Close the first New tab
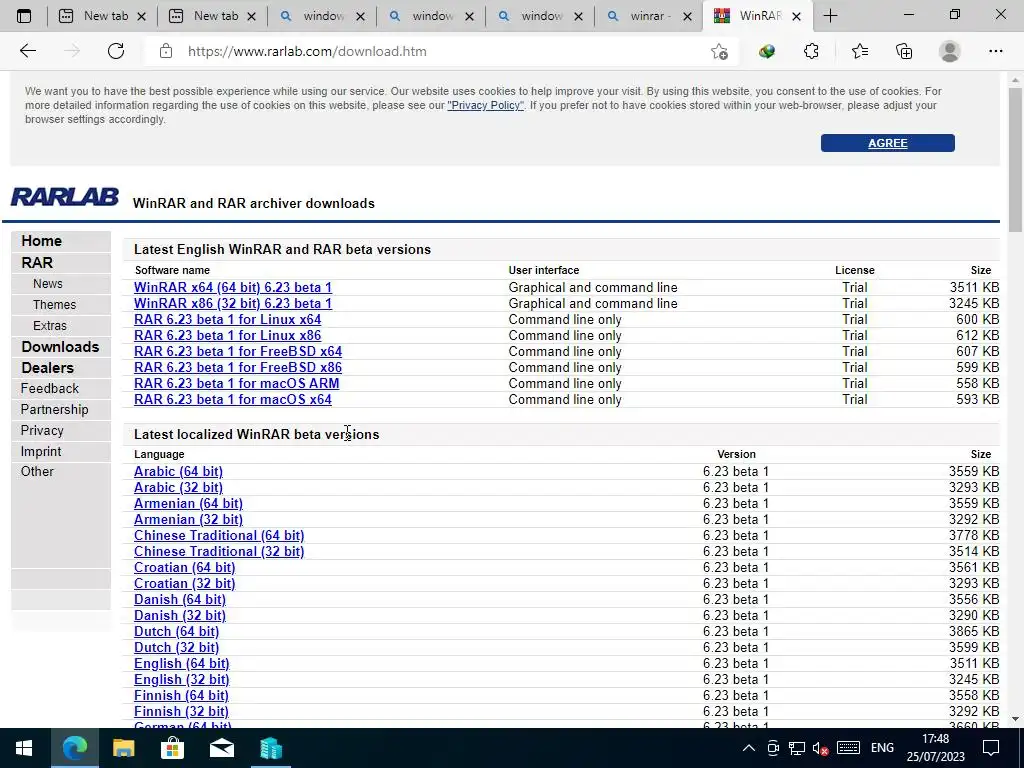Viewport: 1024px width, 768px height. tap(141, 16)
